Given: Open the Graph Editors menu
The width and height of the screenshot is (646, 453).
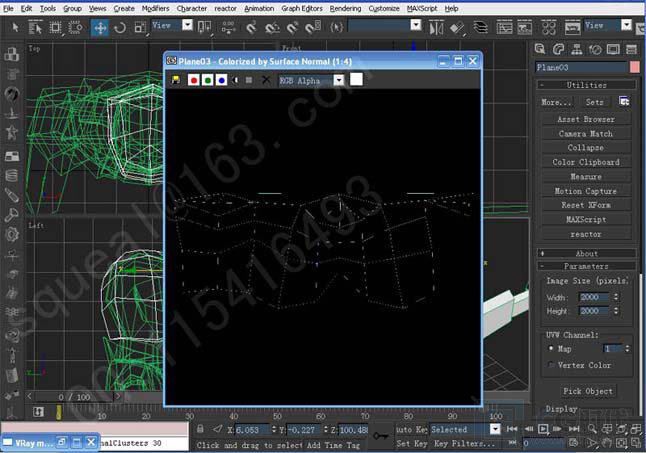Looking at the screenshot, I should pyautogui.click(x=302, y=8).
